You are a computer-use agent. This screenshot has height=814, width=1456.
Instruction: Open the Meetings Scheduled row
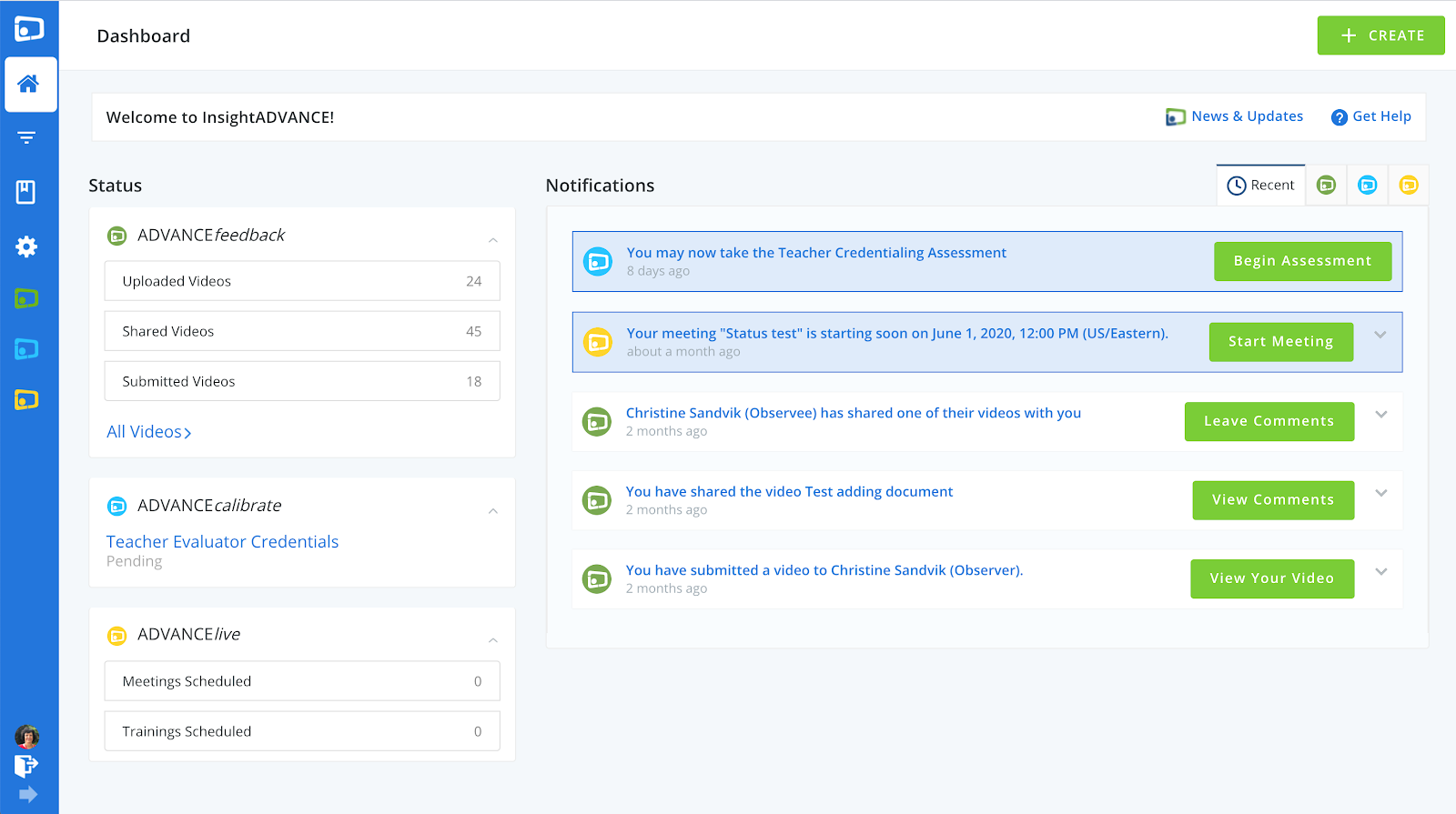pyautogui.click(x=302, y=681)
